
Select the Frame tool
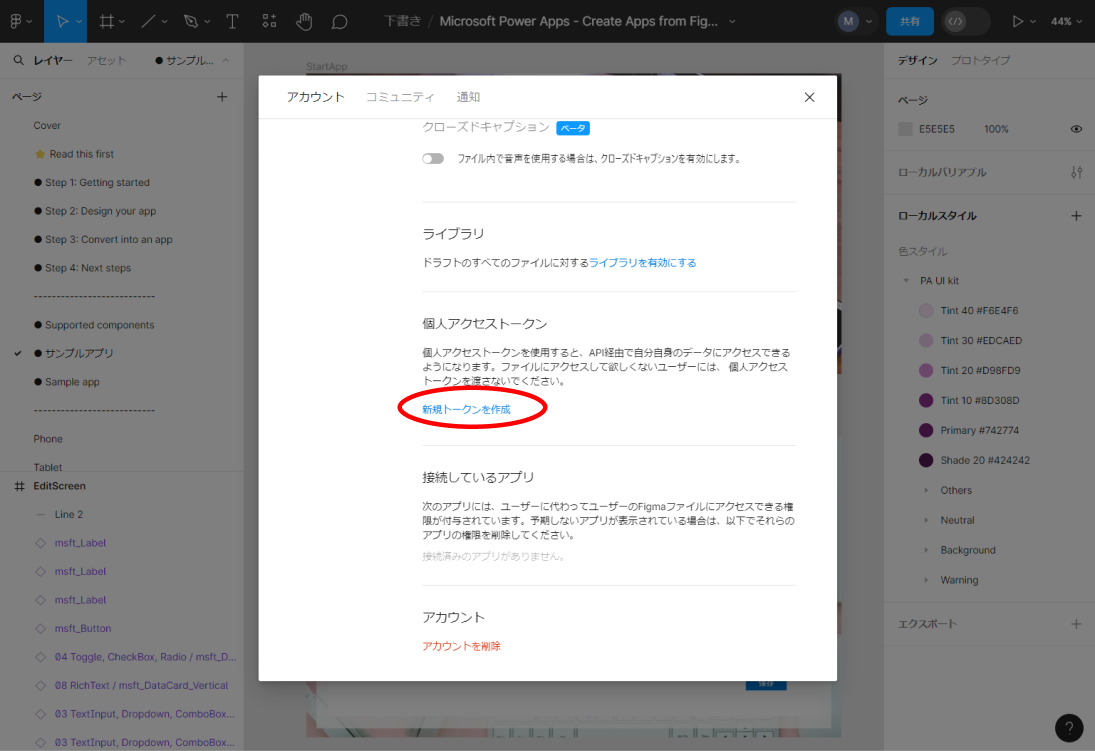click(106, 22)
